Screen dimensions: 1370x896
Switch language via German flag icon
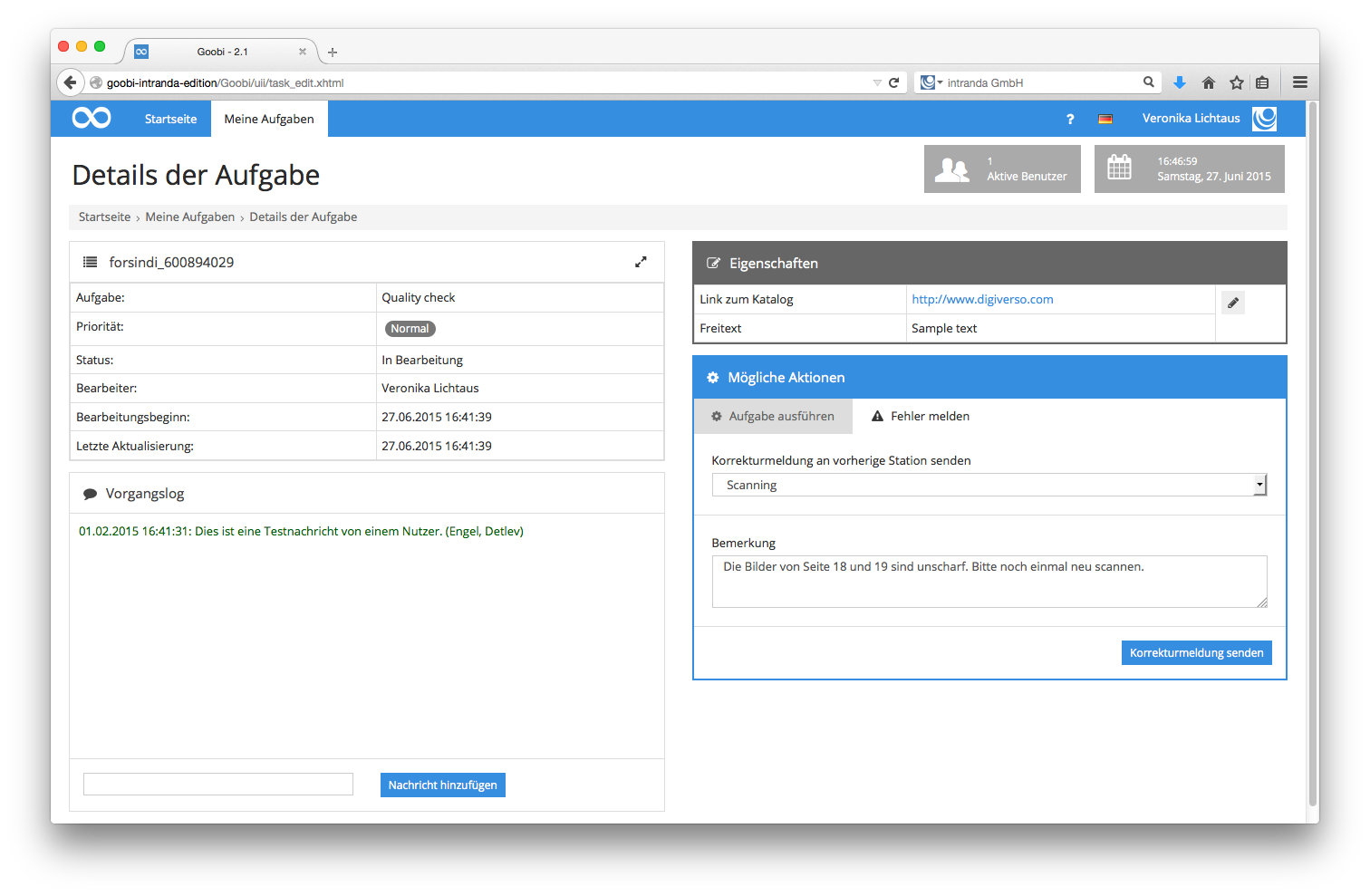coord(1105,119)
